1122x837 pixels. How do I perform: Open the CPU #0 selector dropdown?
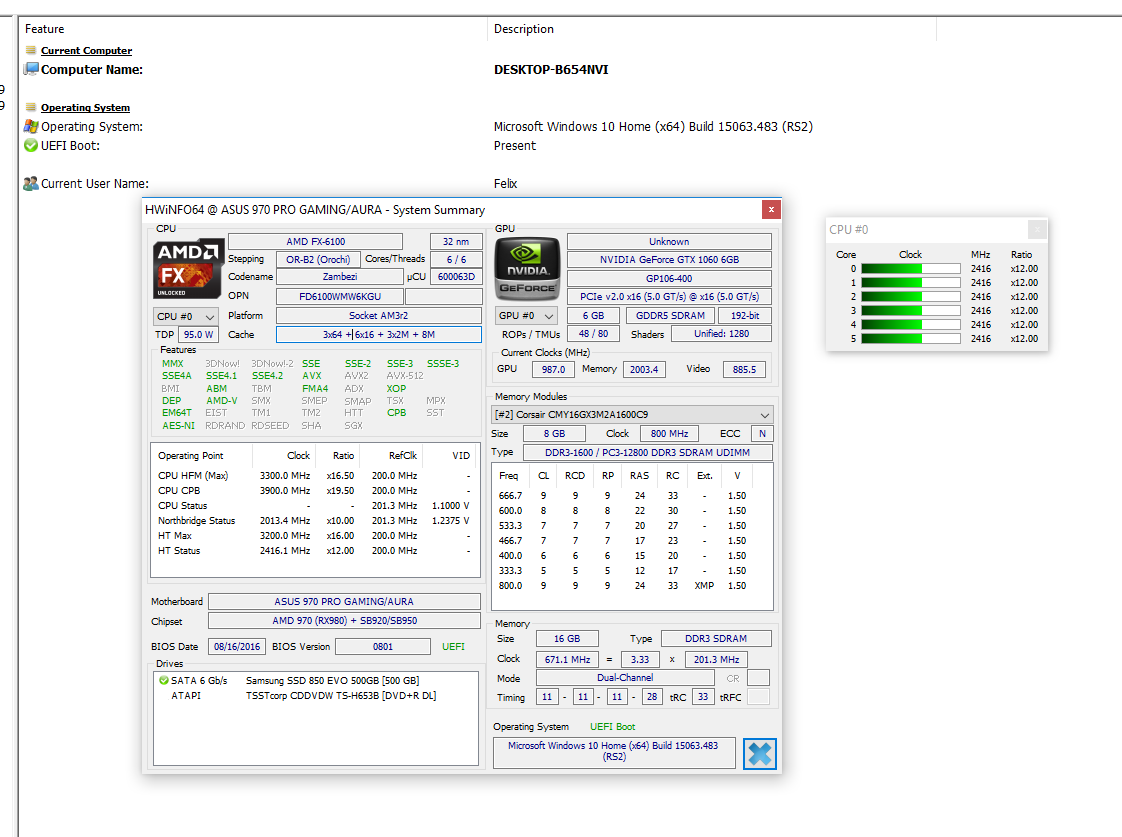(185, 316)
